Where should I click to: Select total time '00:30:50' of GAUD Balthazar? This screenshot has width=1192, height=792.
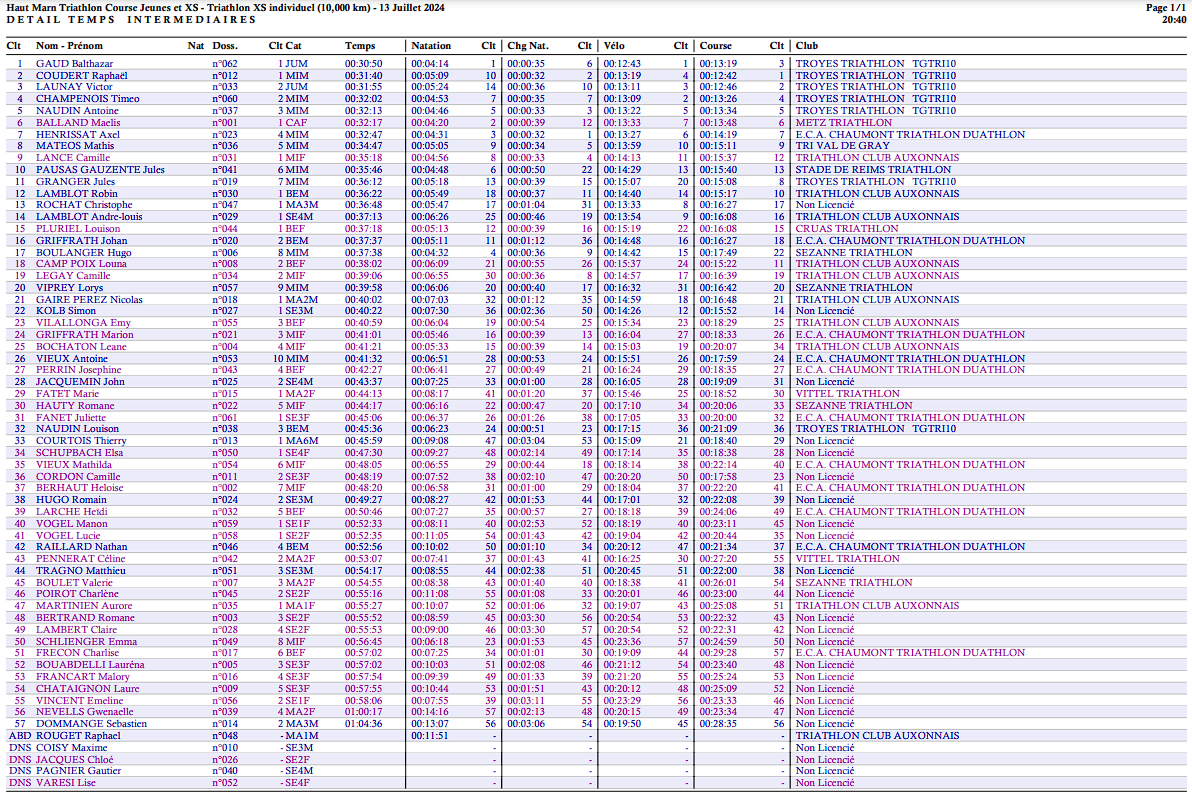(363, 64)
